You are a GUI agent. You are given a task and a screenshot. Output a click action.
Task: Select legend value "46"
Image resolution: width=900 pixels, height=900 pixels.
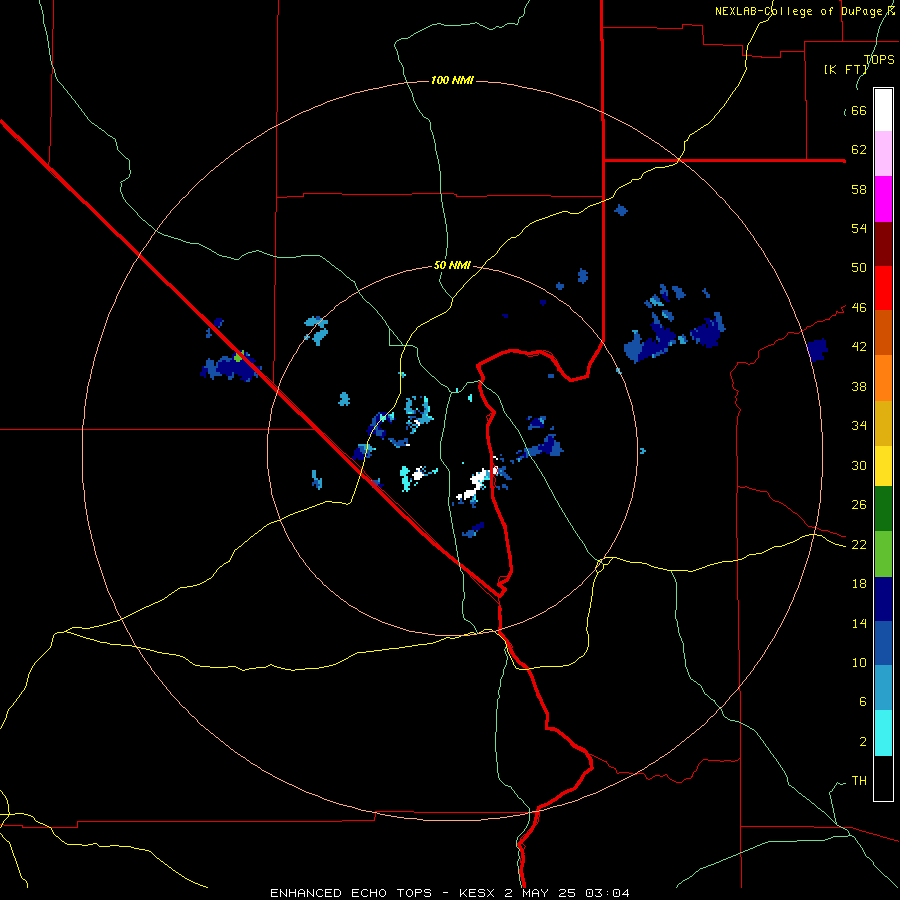click(x=859, y=308)
